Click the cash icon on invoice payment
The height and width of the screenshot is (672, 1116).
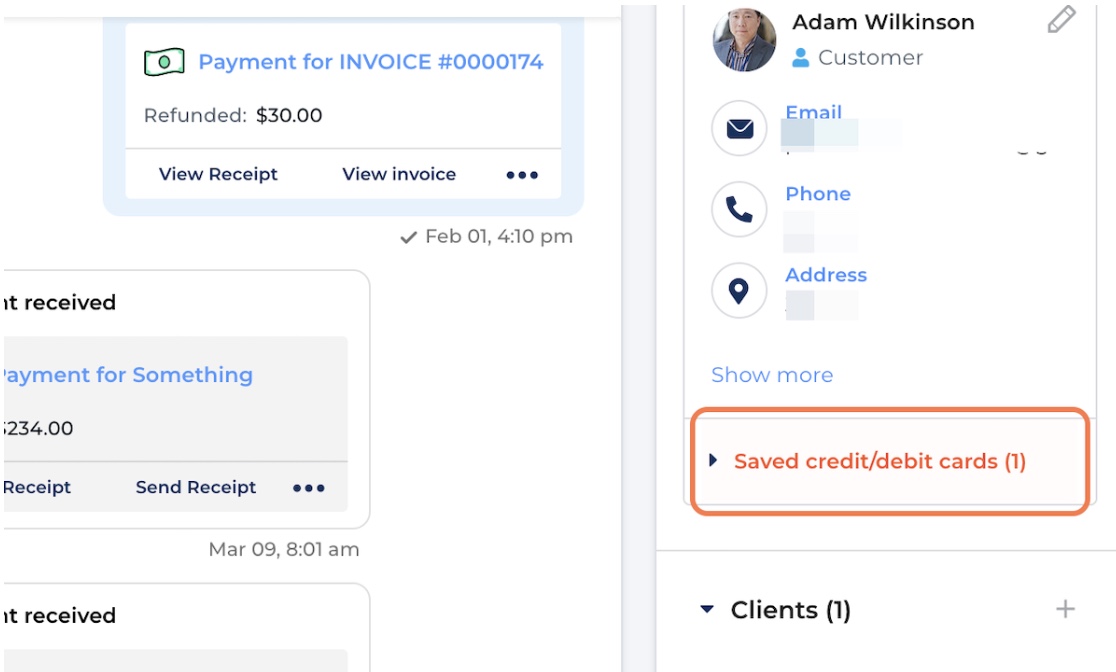pyautogui.click(x=164, y=62)
